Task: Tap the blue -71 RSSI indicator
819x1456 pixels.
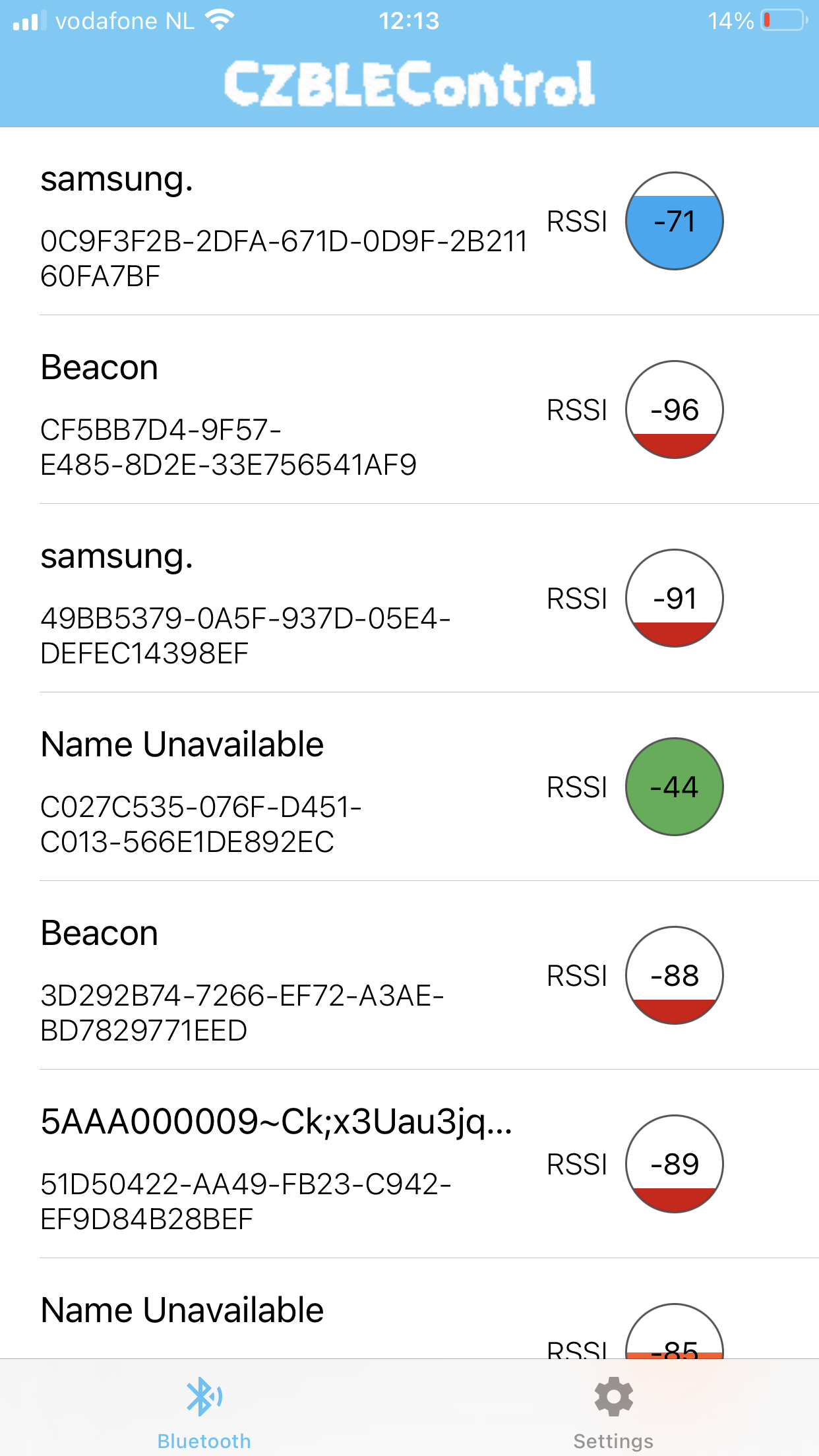Action: click(x=674, y=221)
